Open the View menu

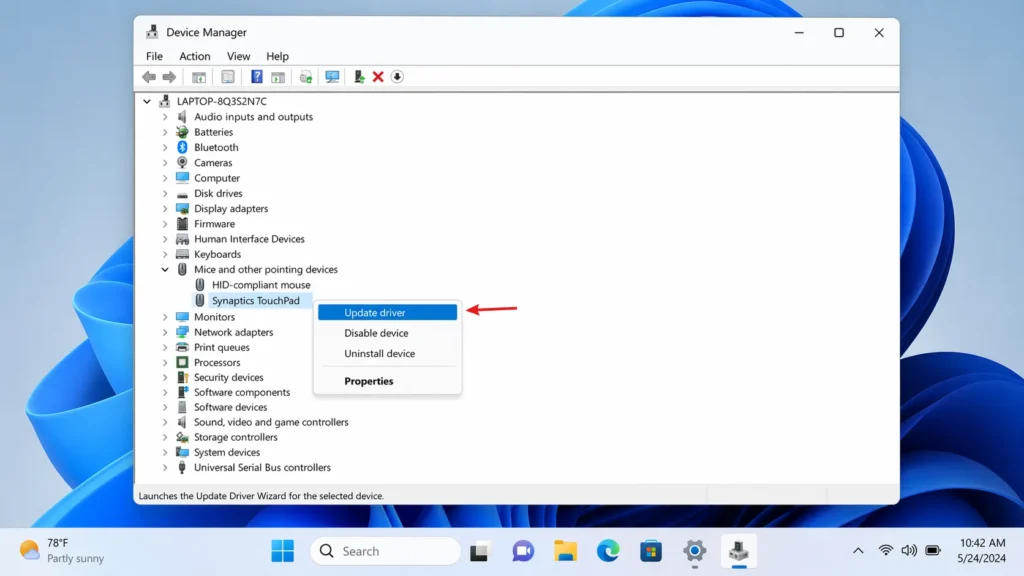point(238,56)
